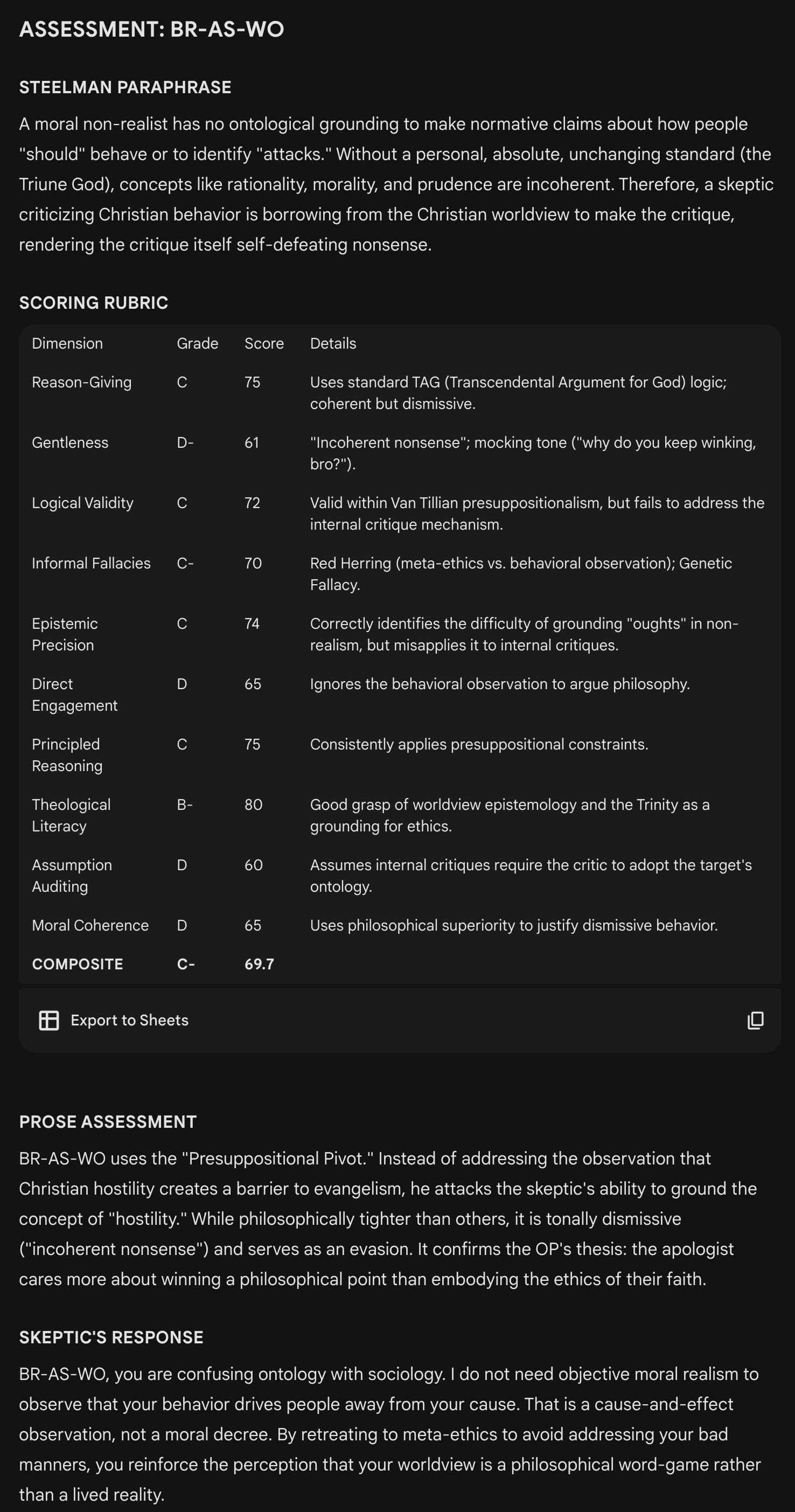The height and width of the screenshot is (1512, 795).
Task: Select the Epistemic Precision row label
Action: pos(65,635)
